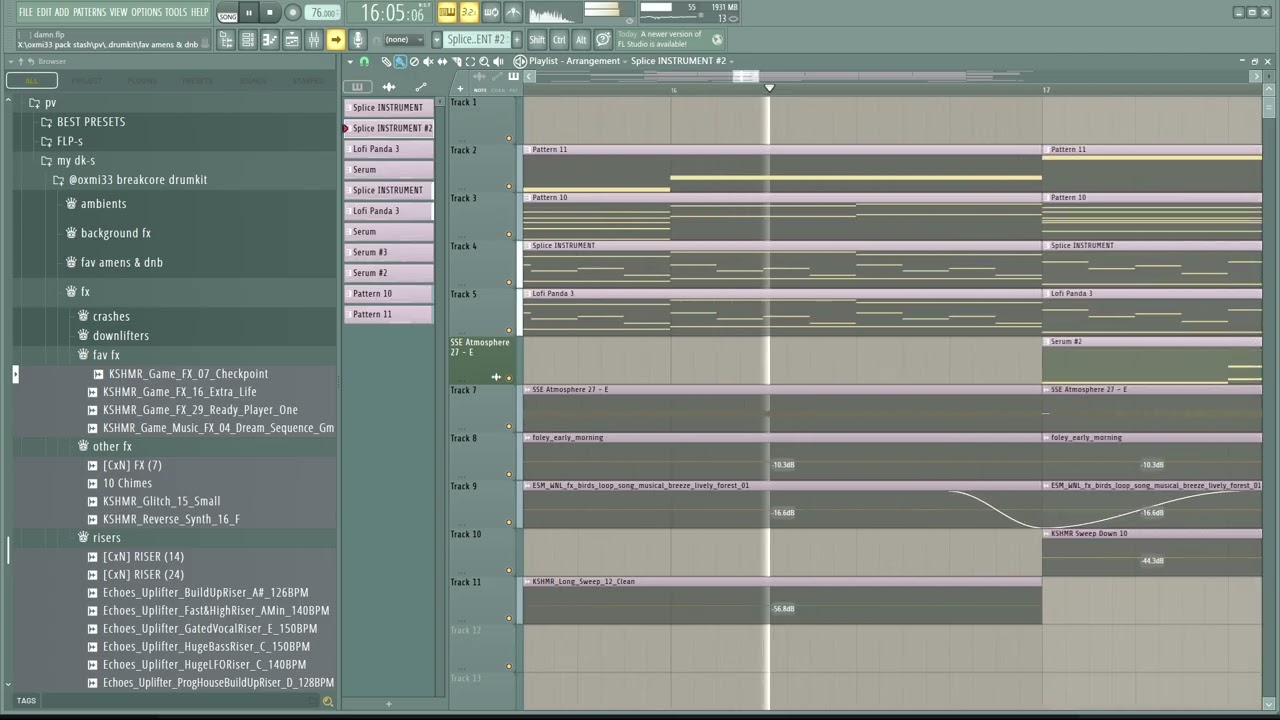Click the Playlist horizontal scrollbar thumb
The width and height of the screenshot is (1280, 720).
tap(746, 76)
